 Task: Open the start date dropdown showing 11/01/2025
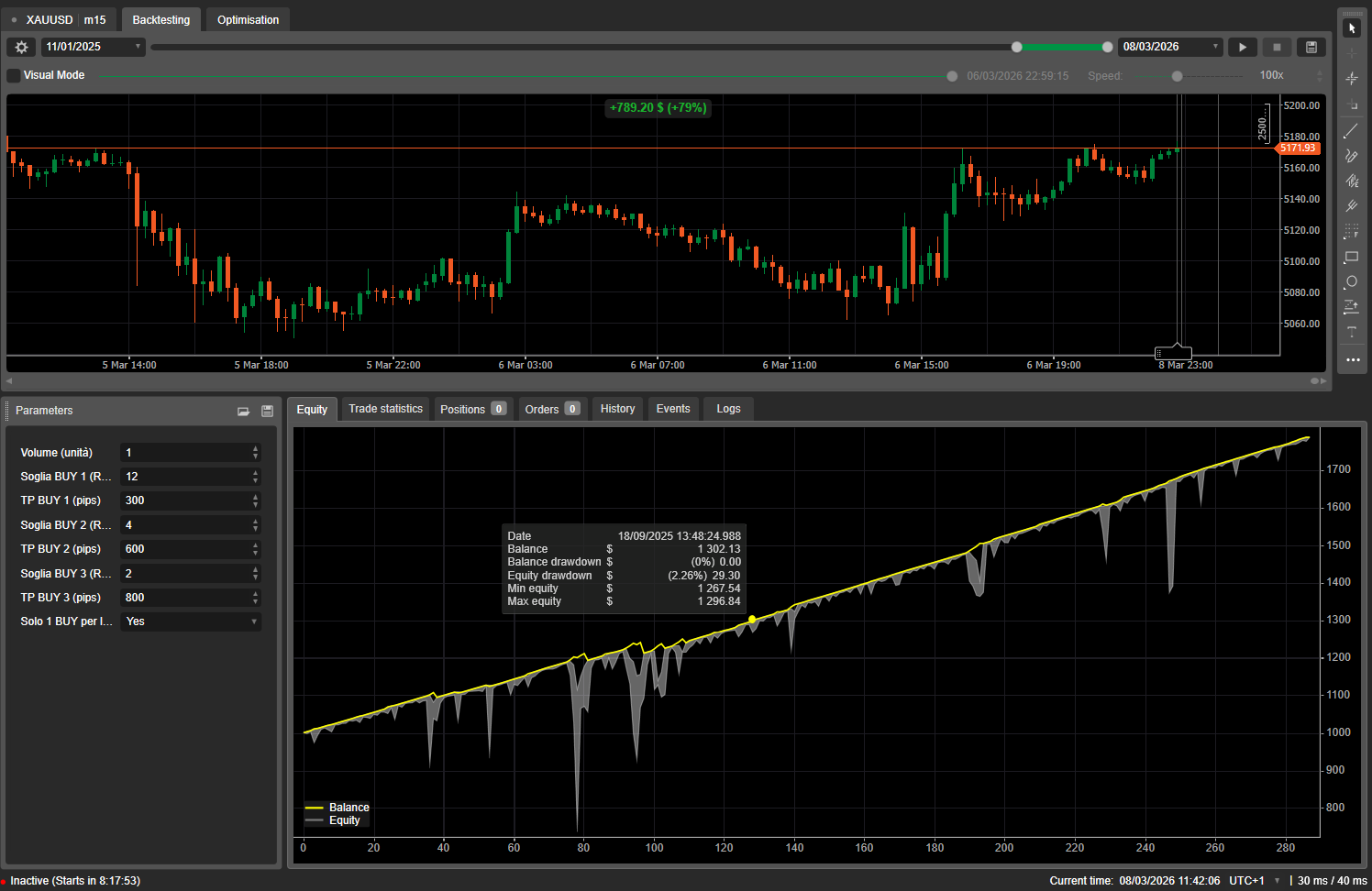click(x=92, y=46)
